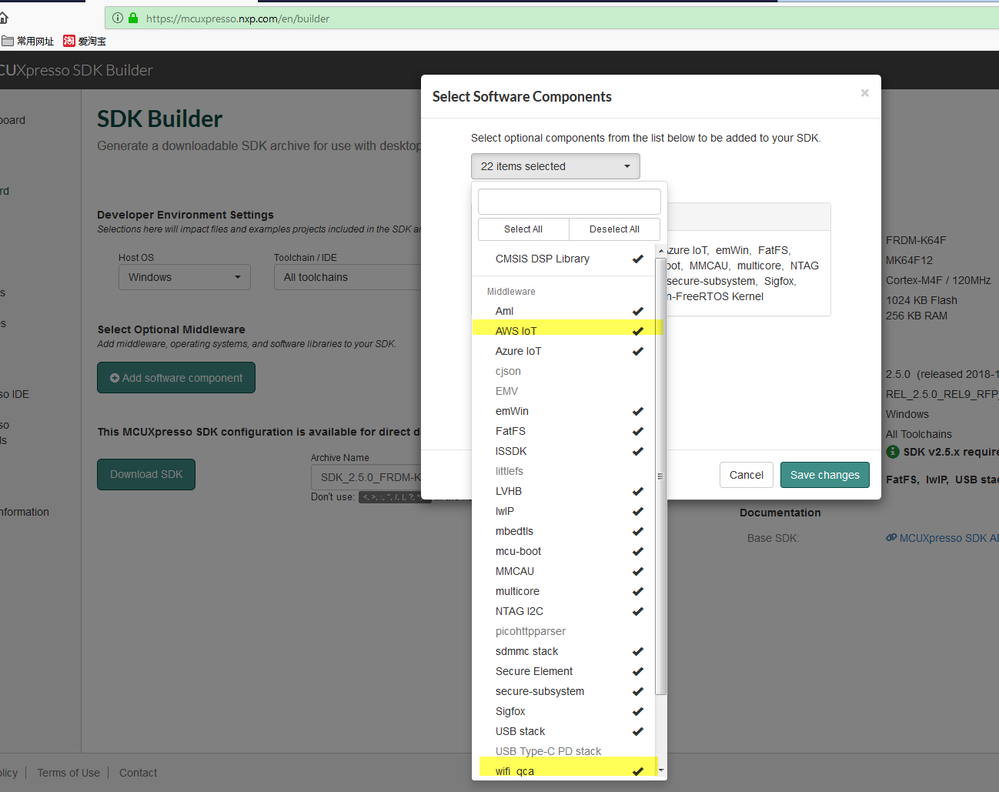Toggle the sdmmc stack option
This screenshot has width=999, height=792.
coord(564,651)
